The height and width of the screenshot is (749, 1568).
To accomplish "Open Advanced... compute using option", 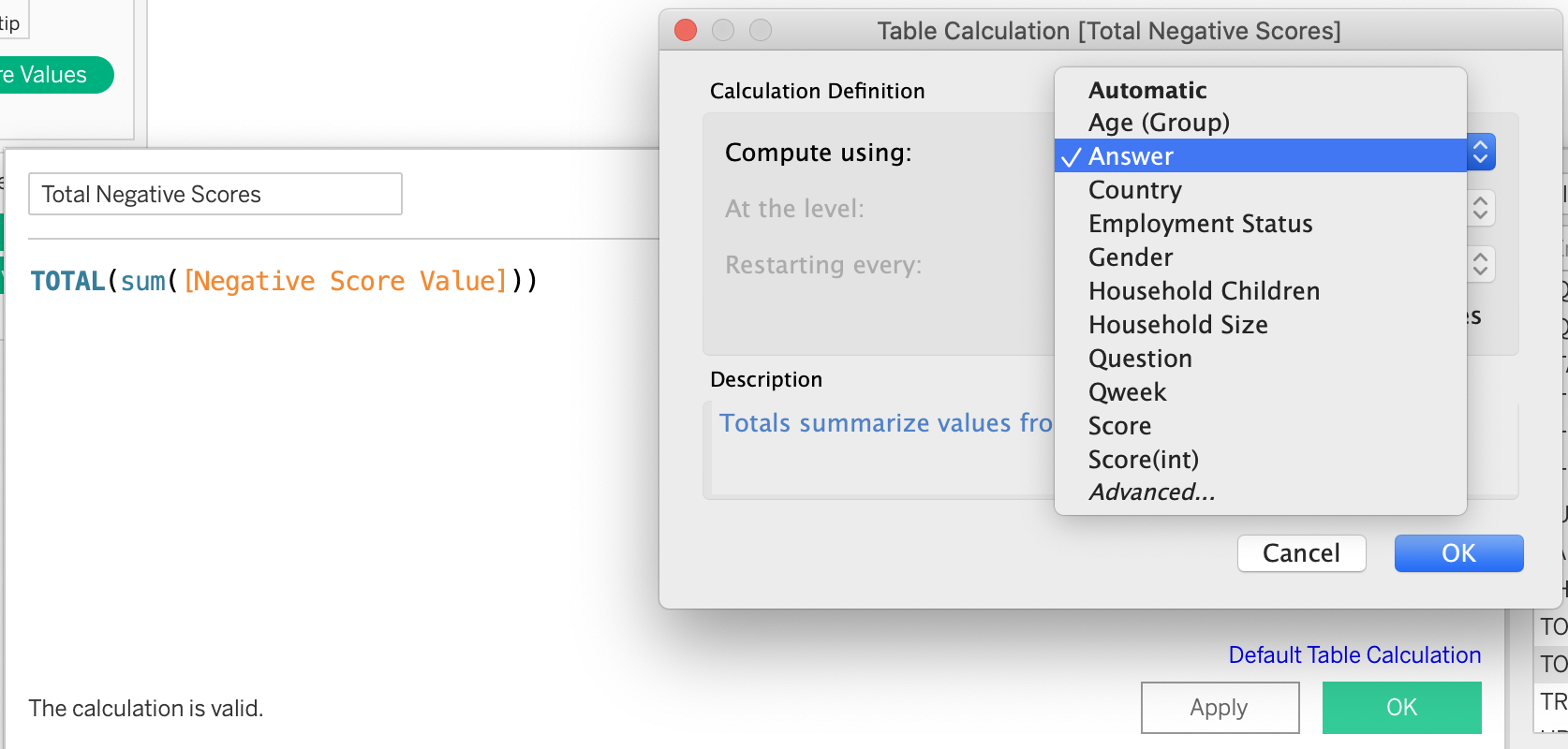I will coord(1152,492).
